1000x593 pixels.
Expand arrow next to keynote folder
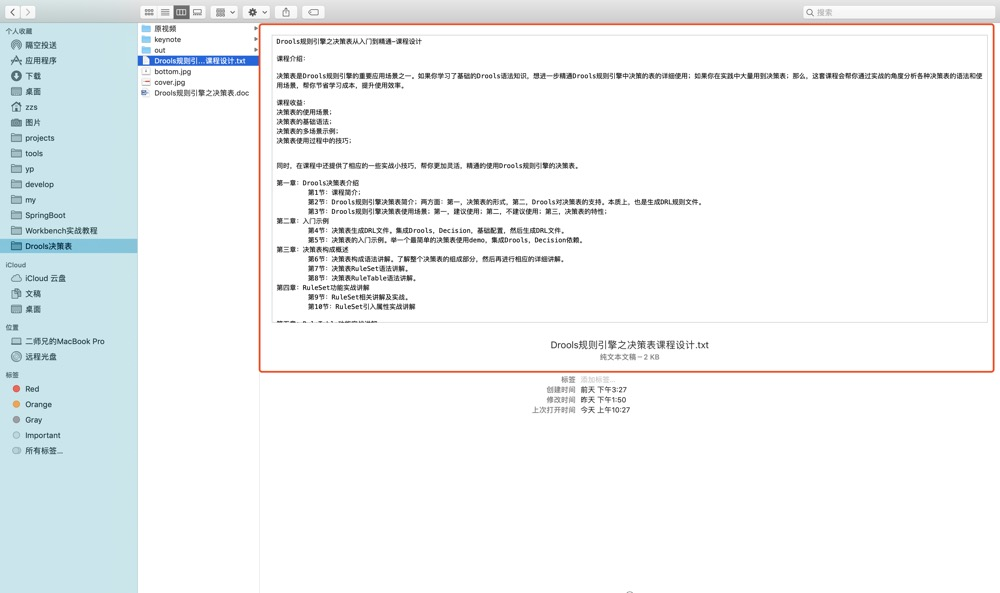point(256,39)
